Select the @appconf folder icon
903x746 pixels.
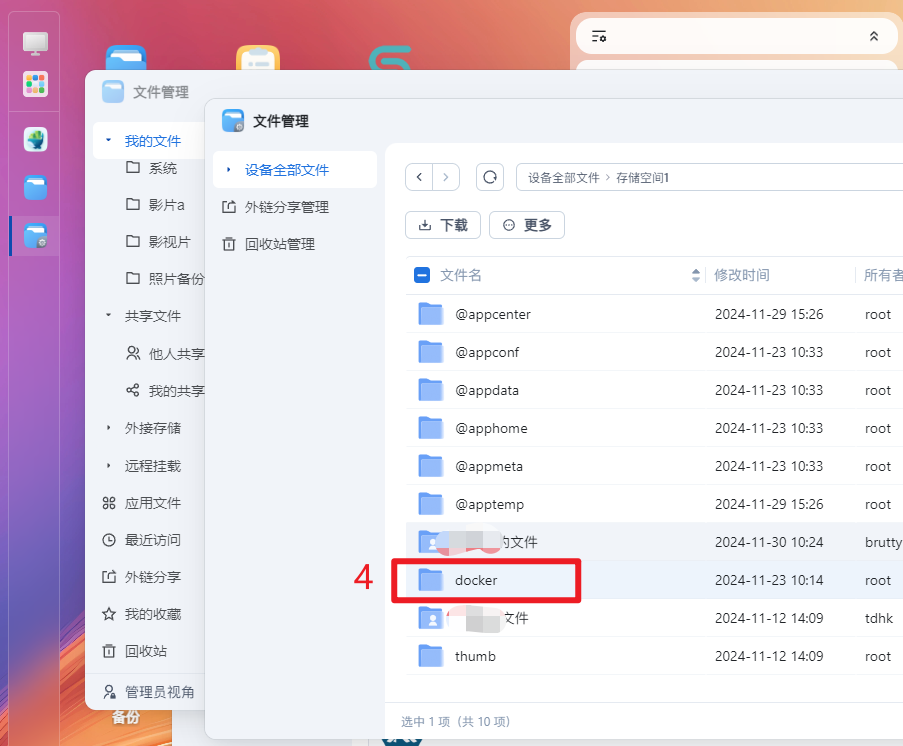[430, 352]
